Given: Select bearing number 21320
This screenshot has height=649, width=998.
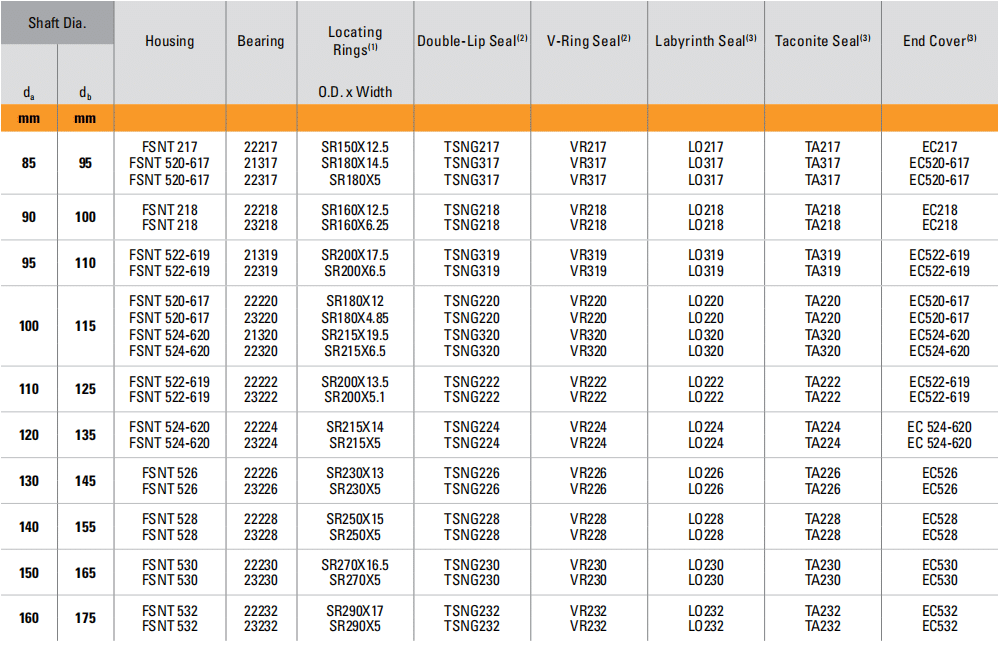Looking at the screenshot, I should [x=260, y=335].
